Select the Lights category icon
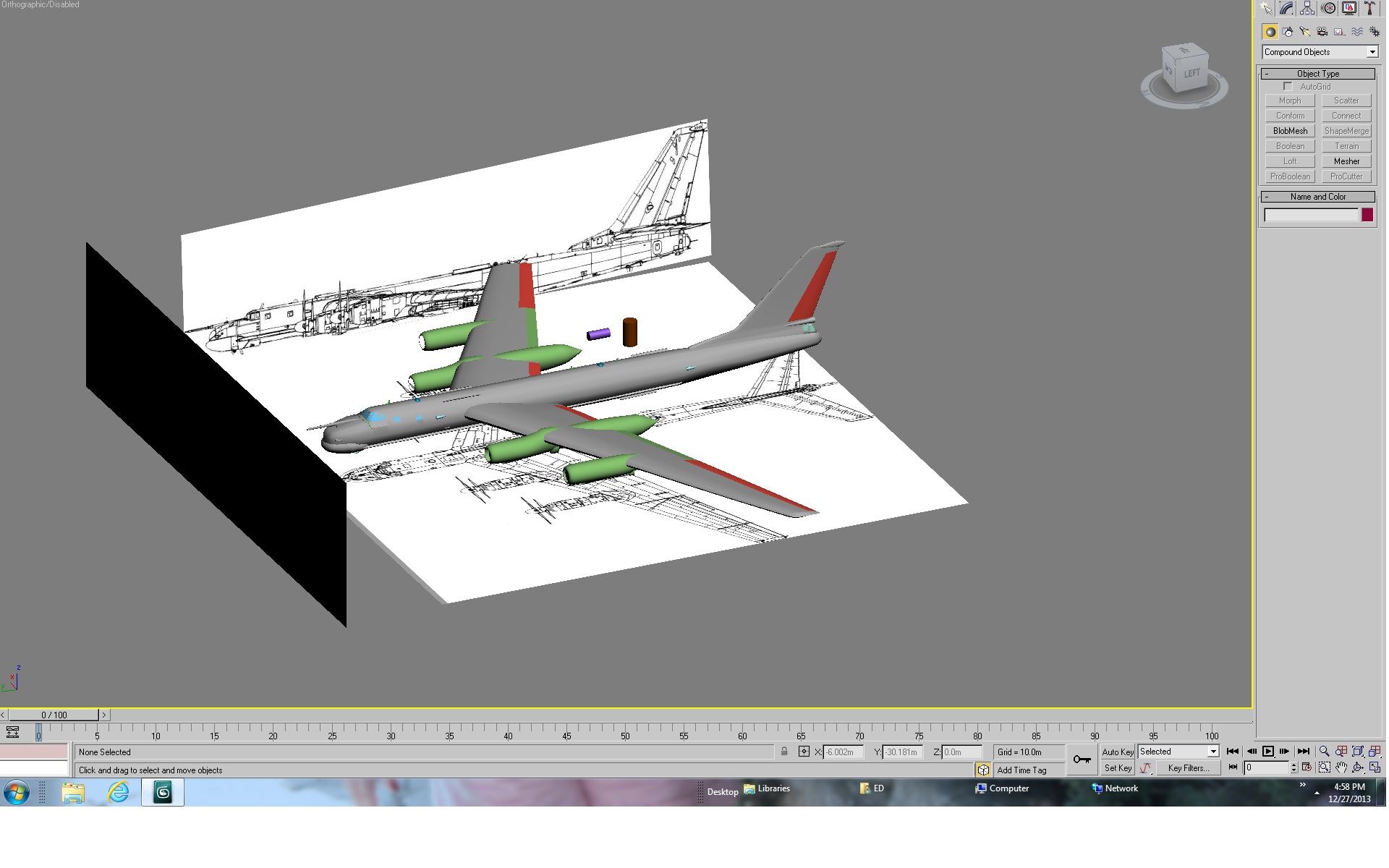This screenshot has width=1389, height=868. [1305, 32]
